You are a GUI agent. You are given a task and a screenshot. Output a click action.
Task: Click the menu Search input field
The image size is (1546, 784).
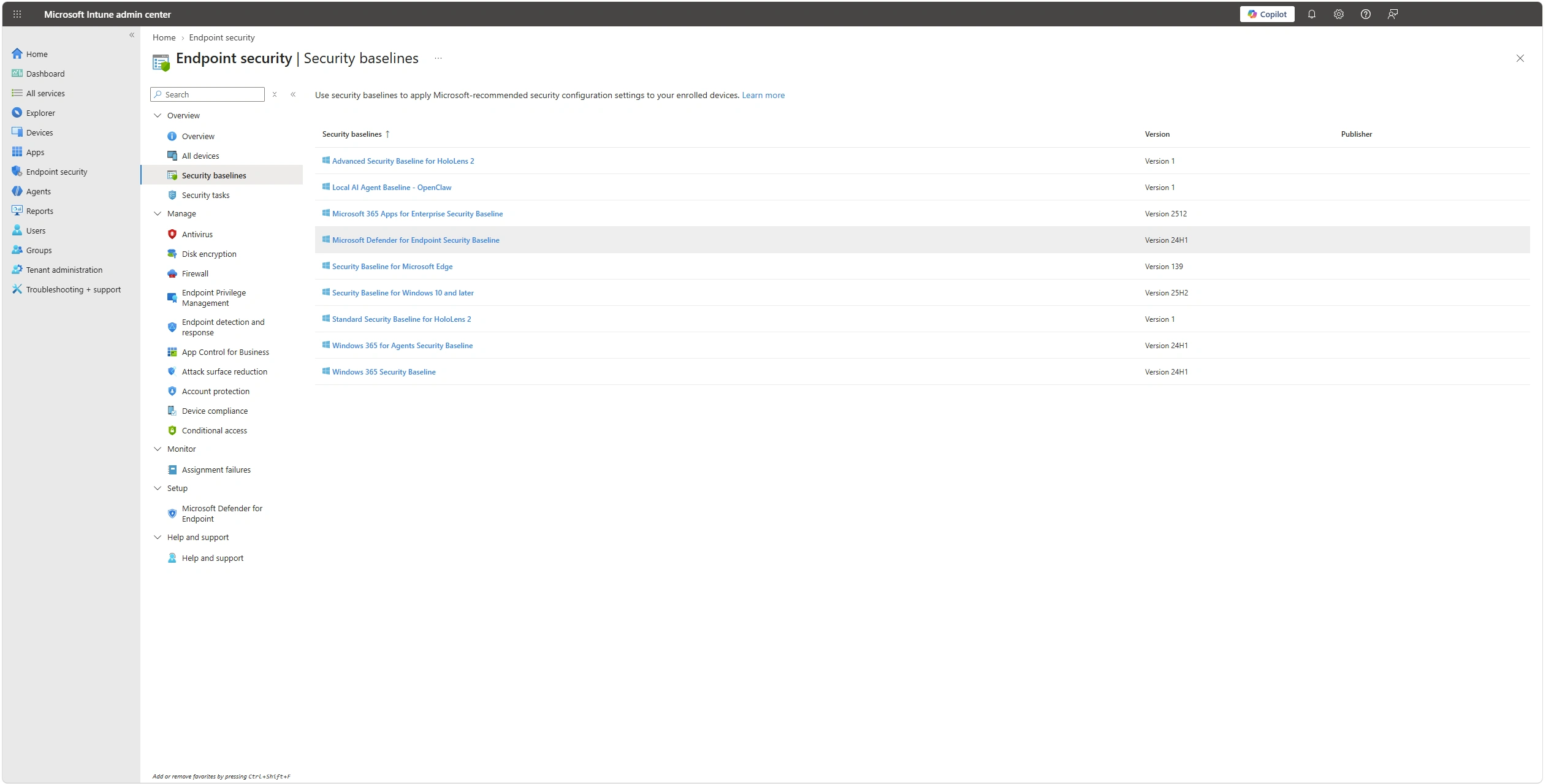(x=207, y=94)
